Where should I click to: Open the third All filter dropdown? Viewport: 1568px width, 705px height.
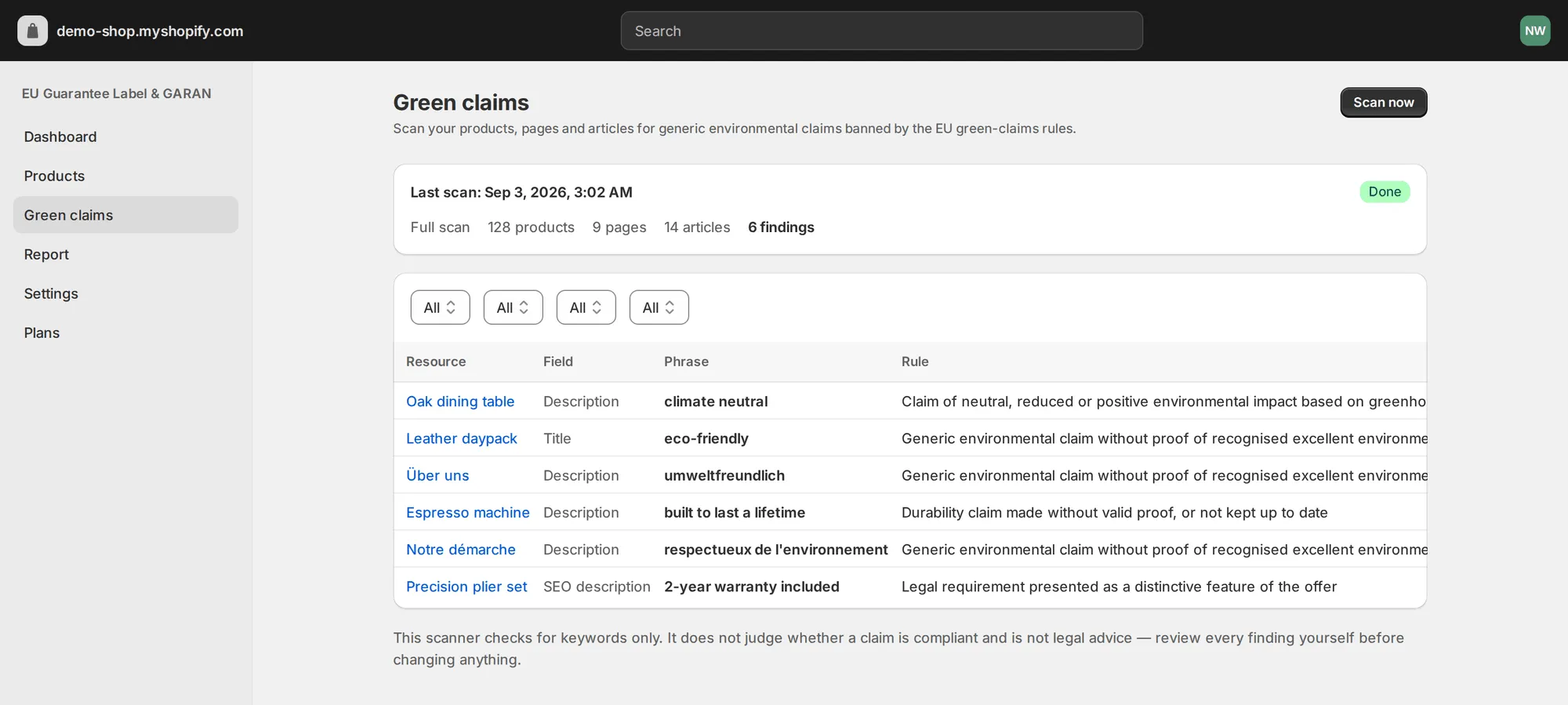tap(586, 307)
